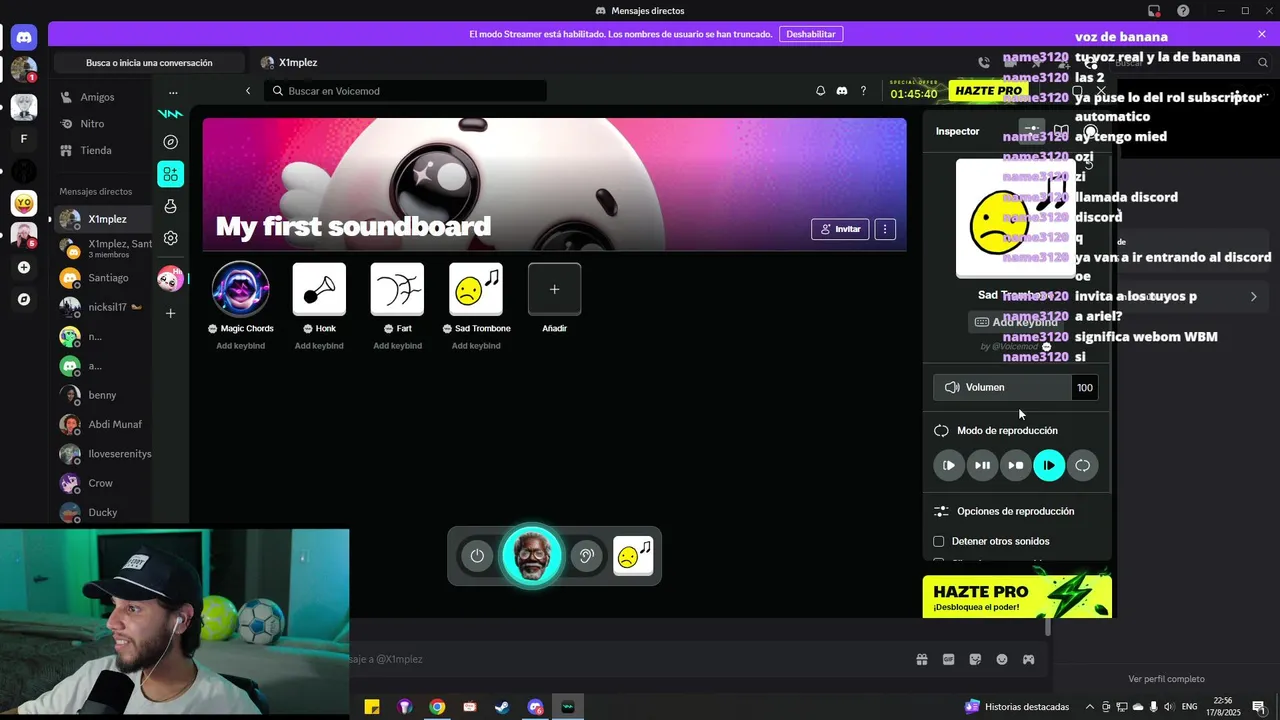Open the Discord emoji picker
This screenshot has height=720, width=1280.
(1002, 659)
